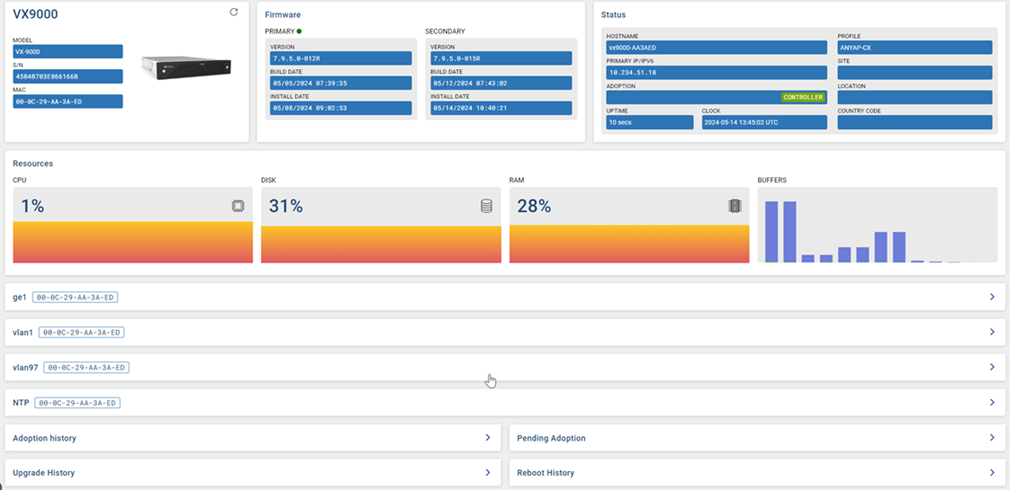Click the disk database icon
The width and height of the screenshot is (1010, 490).
[x=486, y=206]
